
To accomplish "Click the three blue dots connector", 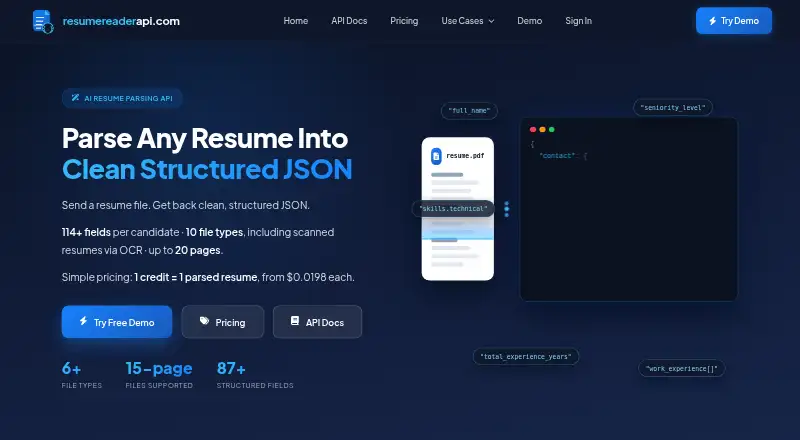I will tap(507, 209).
